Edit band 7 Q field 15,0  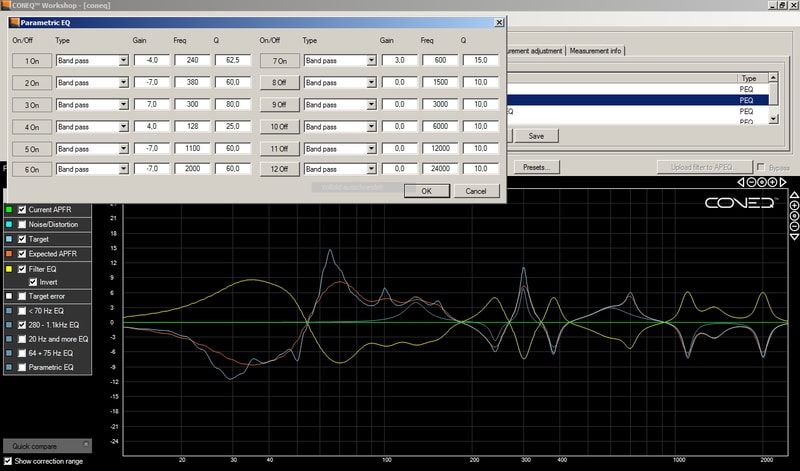point(481,60)
